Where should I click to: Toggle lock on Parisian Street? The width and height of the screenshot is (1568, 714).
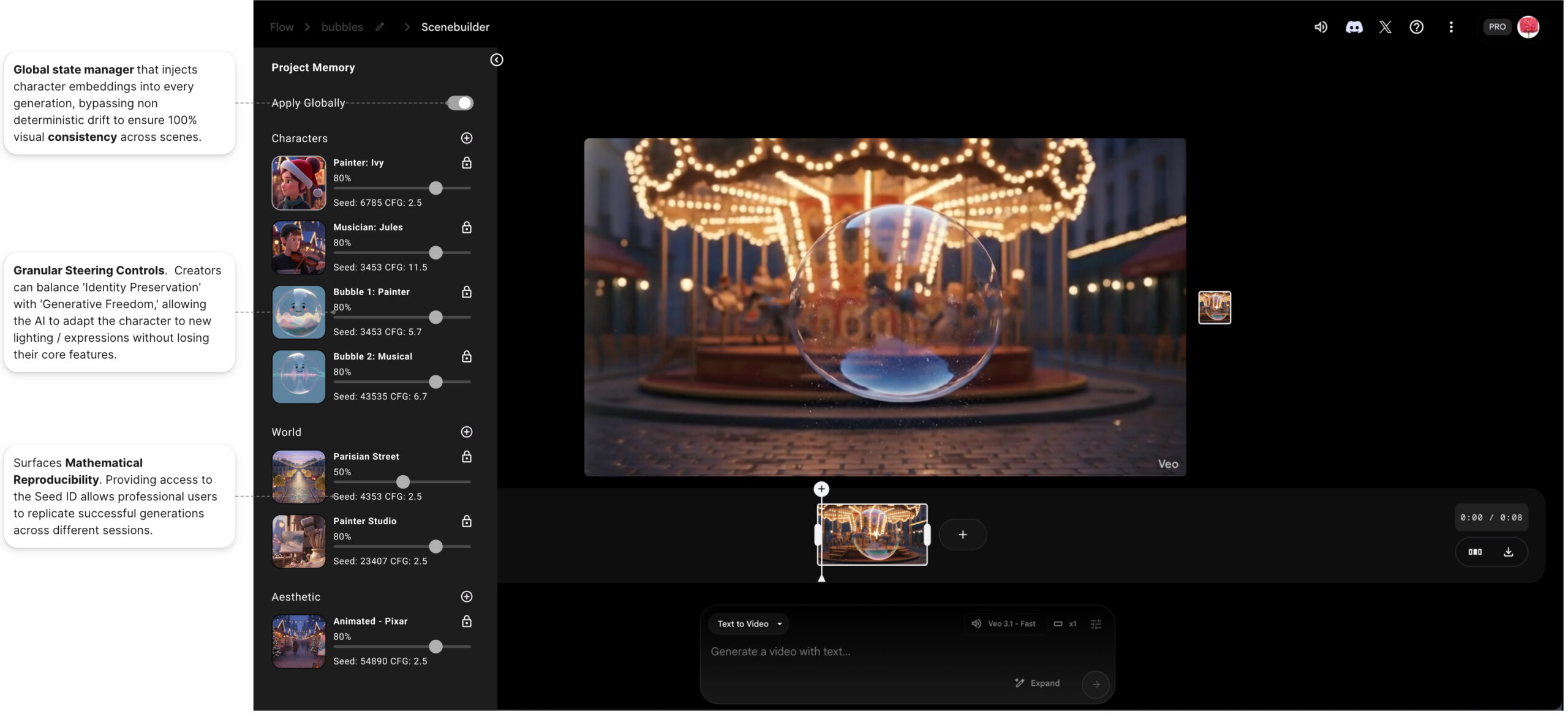(x=467, y=457)
